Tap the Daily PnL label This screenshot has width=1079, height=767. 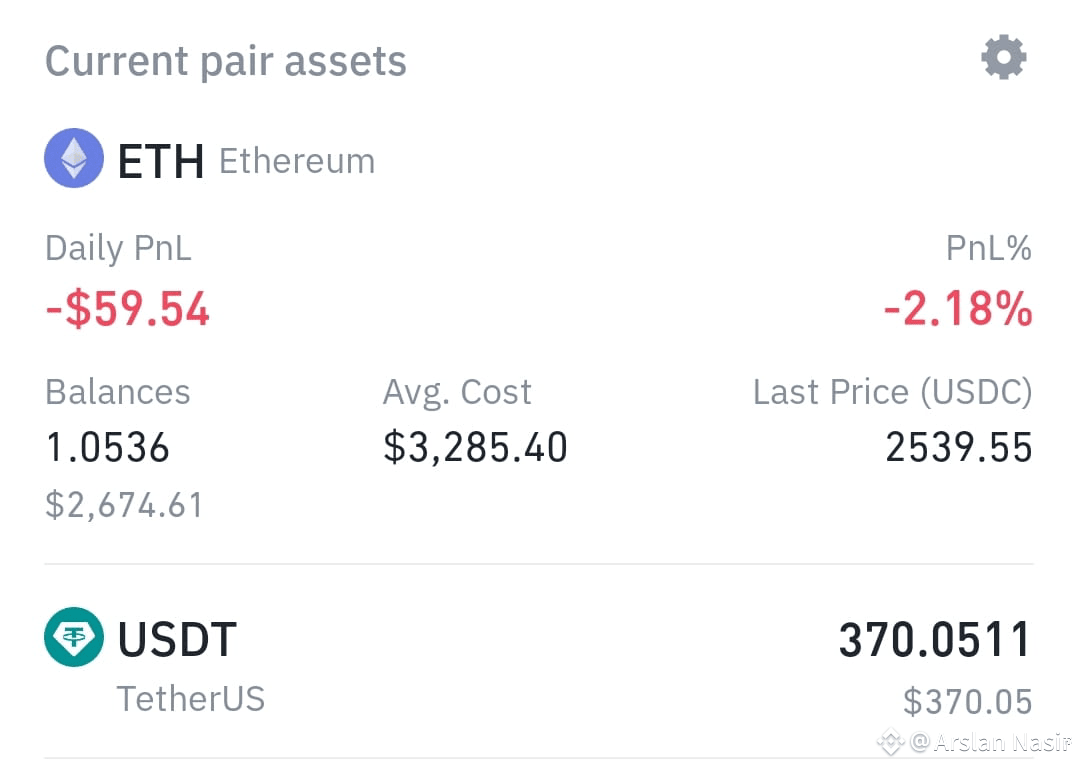(x=118, y=248)
